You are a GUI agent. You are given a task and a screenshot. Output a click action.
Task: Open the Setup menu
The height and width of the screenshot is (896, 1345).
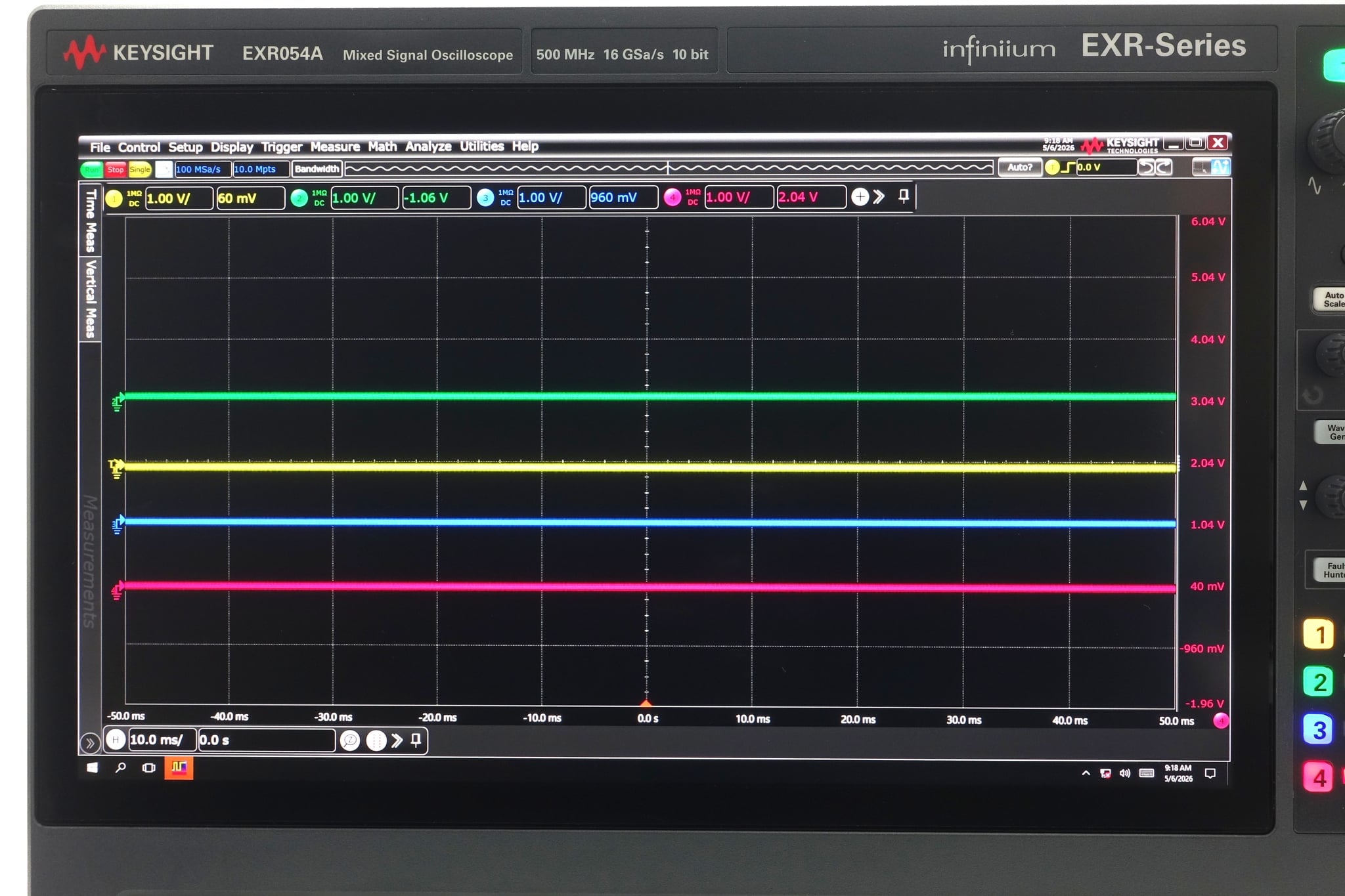185,147
